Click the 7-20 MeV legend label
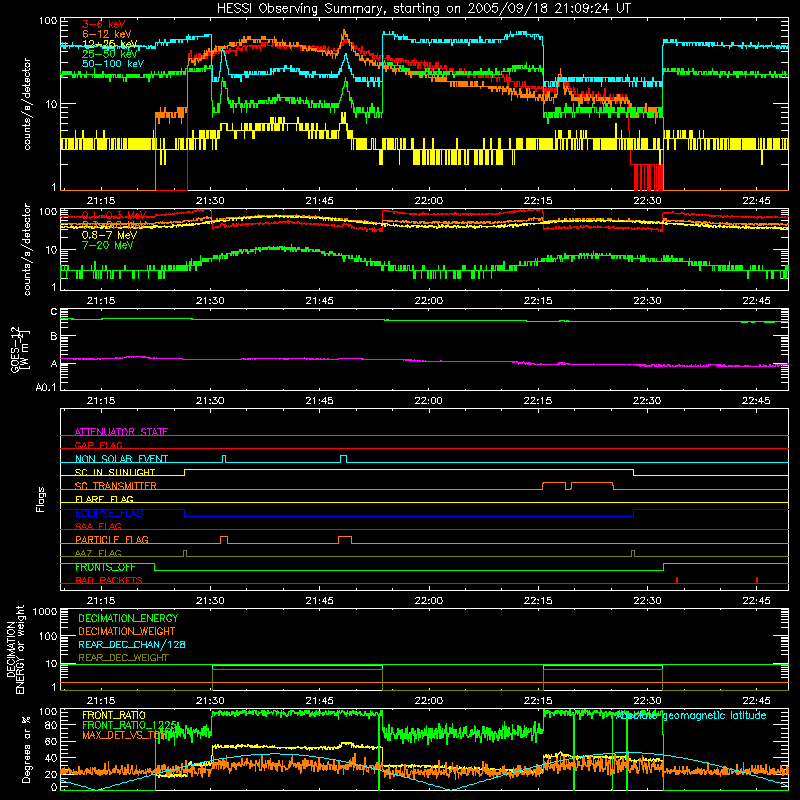800x800 pixels. [x=108, y=245]
